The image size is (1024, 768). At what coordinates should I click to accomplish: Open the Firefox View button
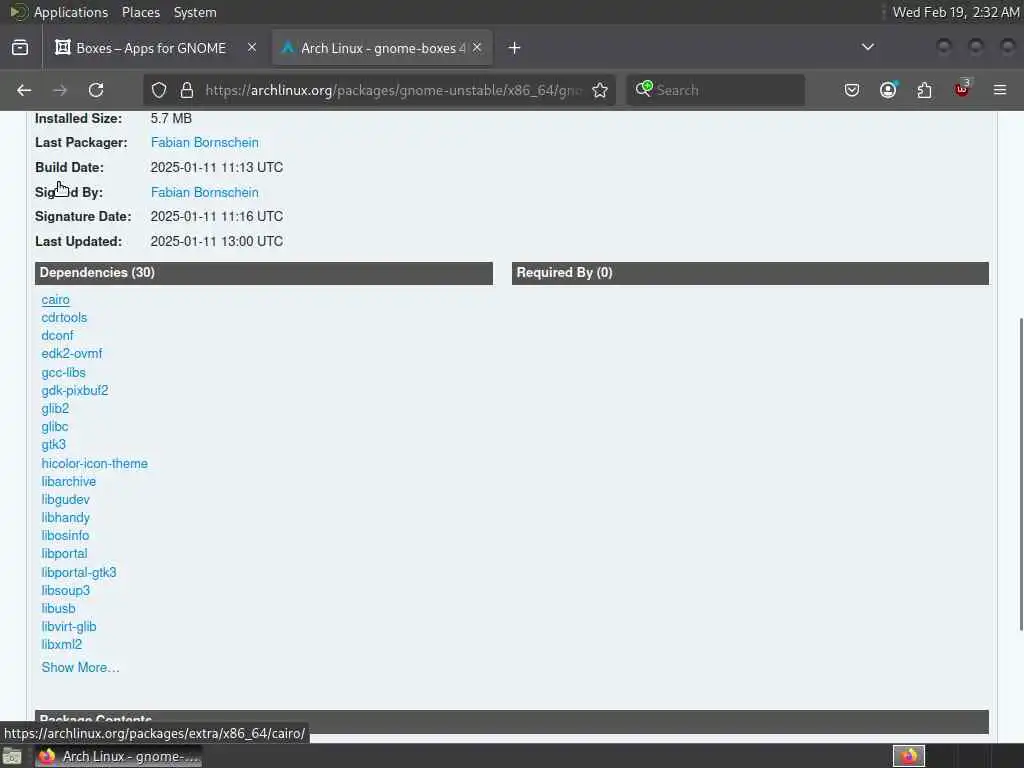click(20, 48)
